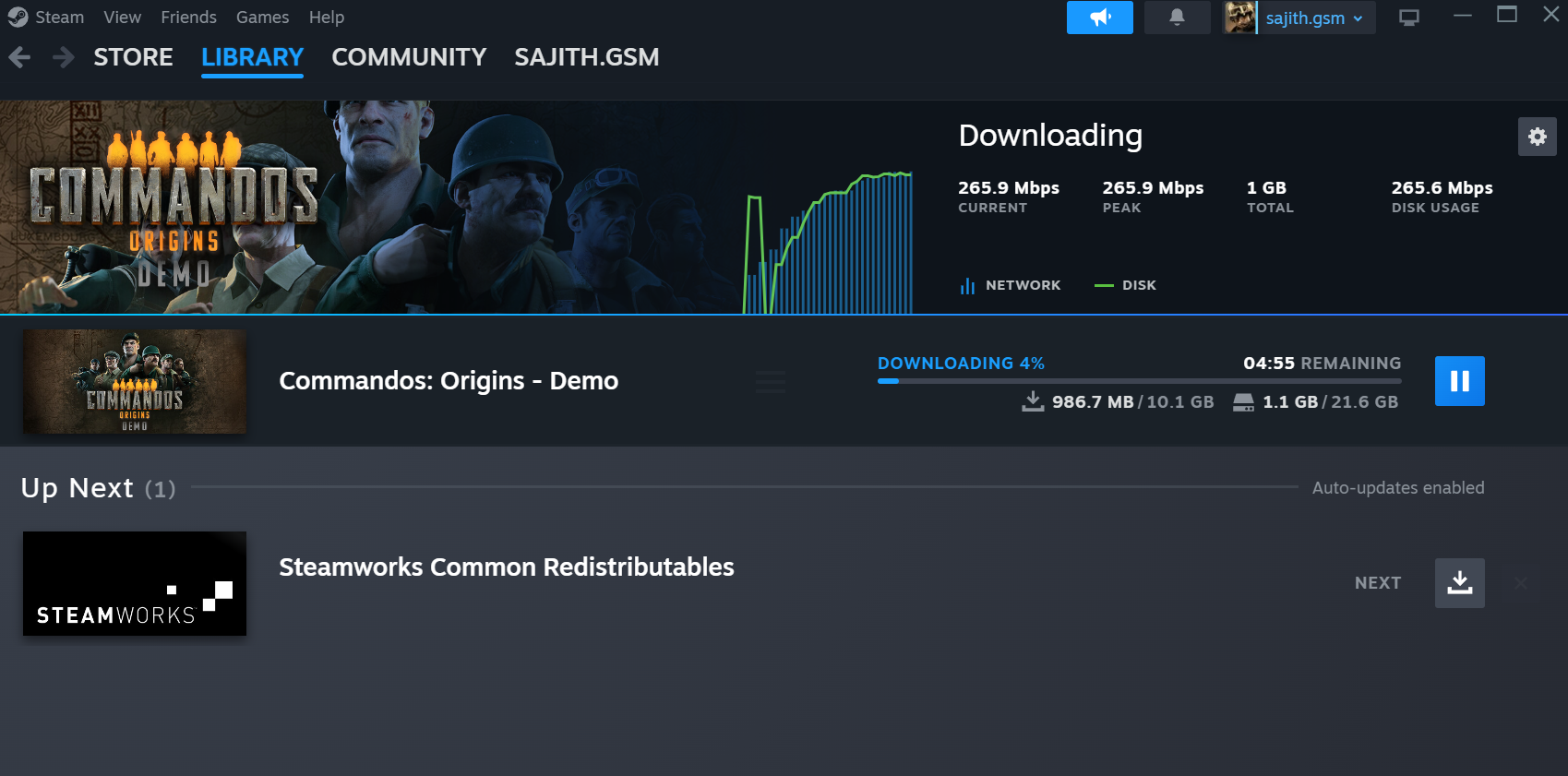This screenshot has height=776, width=1568.
Task: Toggle NETWORK graph legend
Action: [x=1011, y=285]
